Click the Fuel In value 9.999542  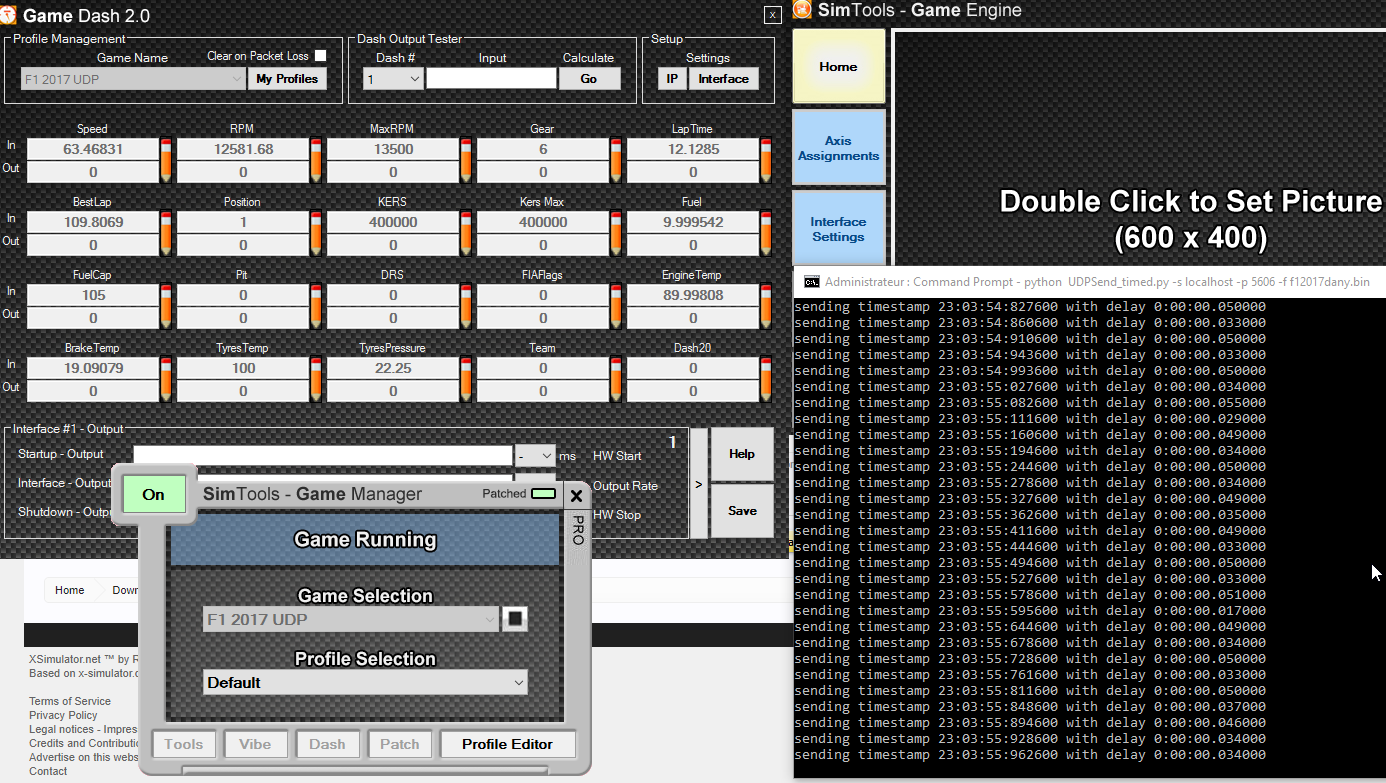[x=693, y=222]
